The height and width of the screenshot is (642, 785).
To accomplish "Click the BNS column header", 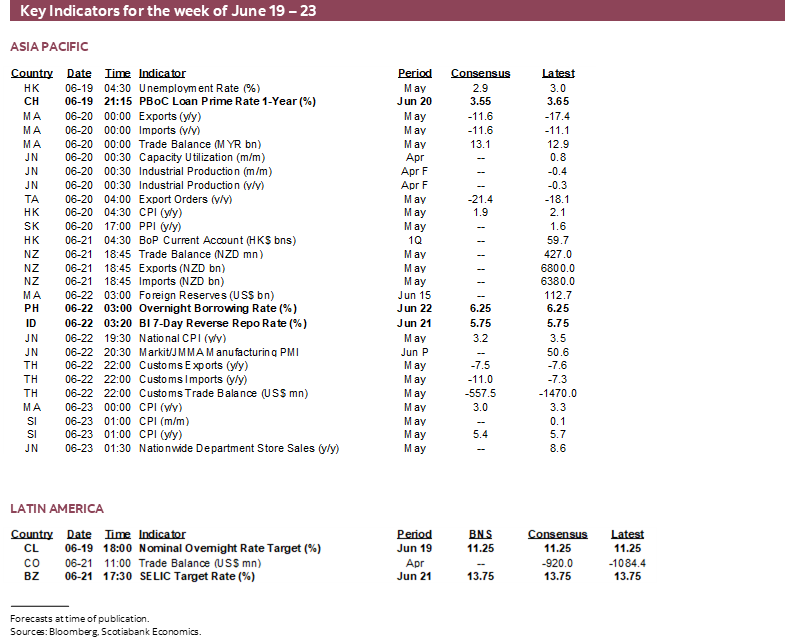I will click(480, 534).
